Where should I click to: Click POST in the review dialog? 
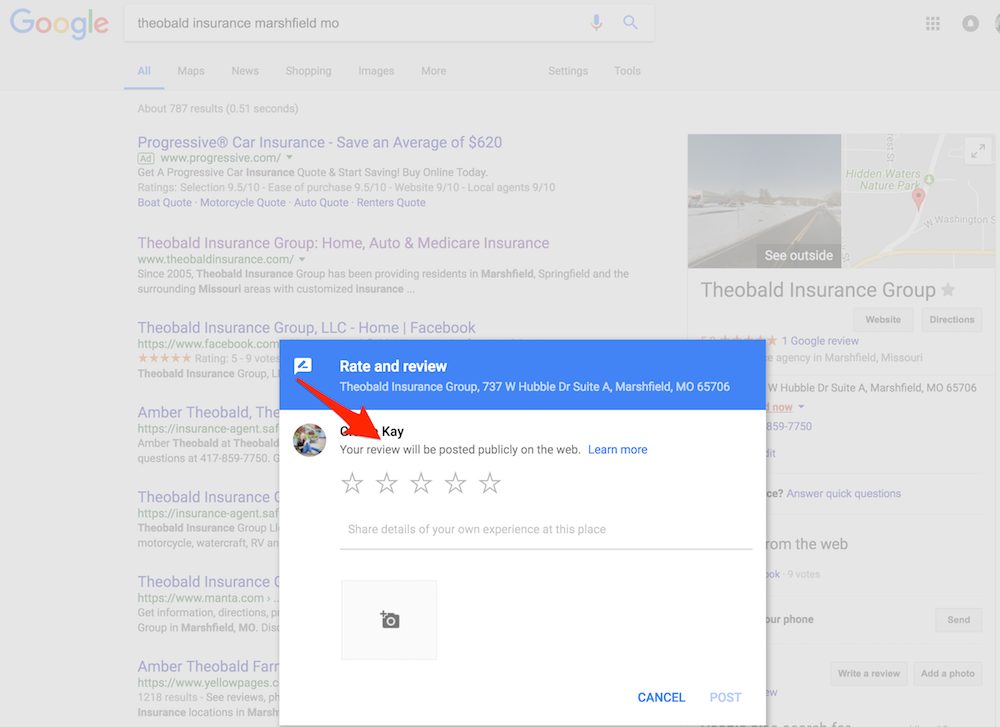[725, 698]
